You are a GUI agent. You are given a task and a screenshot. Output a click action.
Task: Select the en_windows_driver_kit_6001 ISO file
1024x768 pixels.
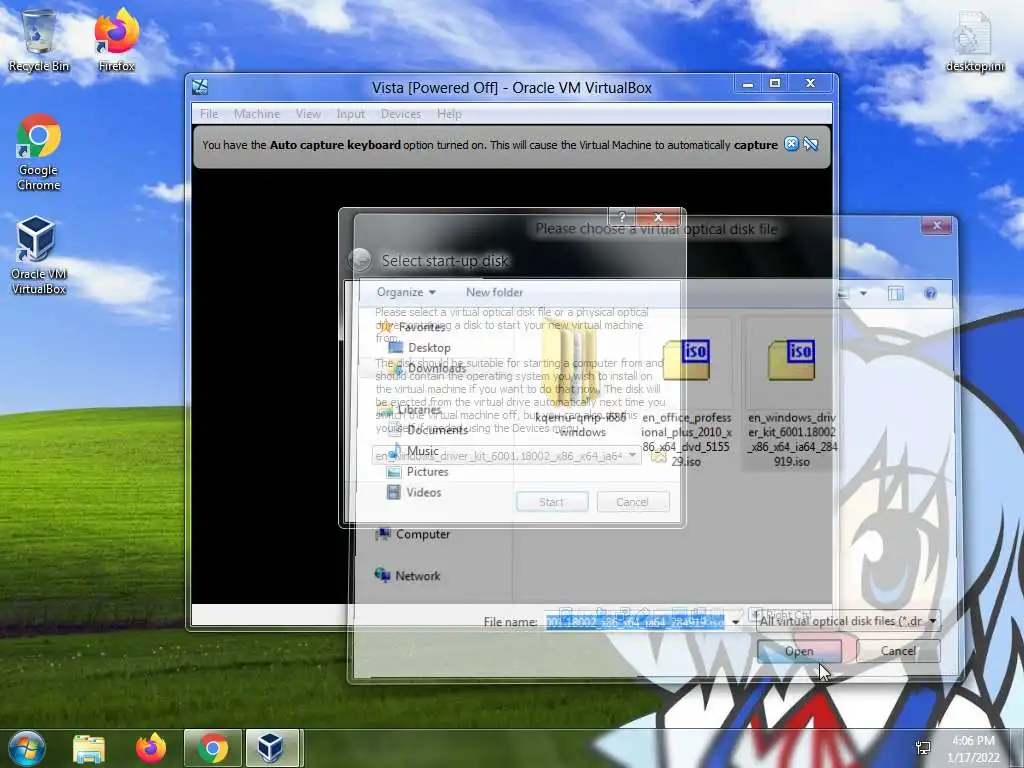coord(791,394)
